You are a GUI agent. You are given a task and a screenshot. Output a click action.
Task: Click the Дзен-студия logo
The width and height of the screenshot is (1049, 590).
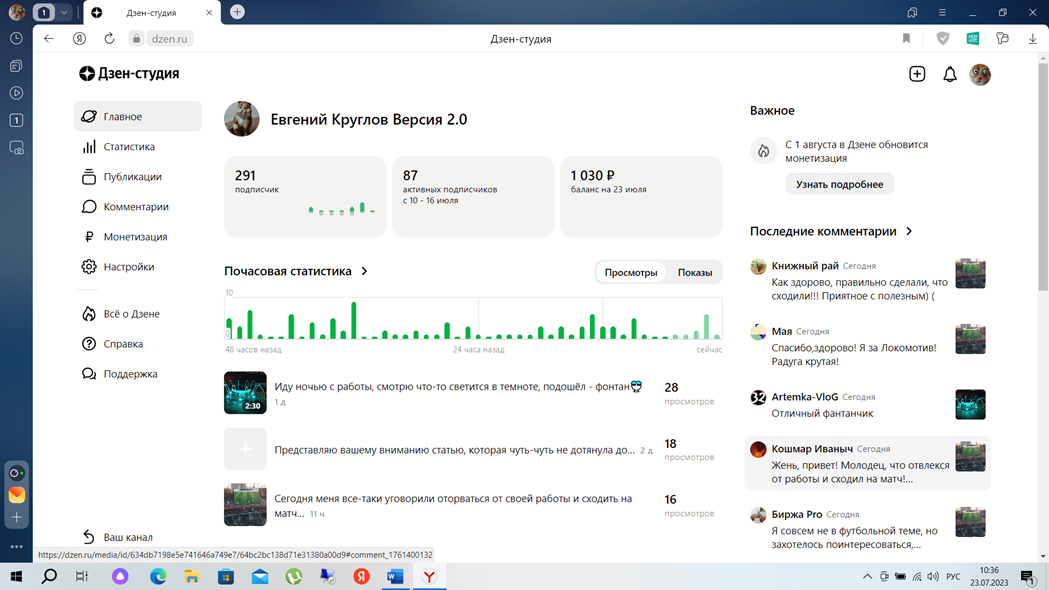[129, 74]
